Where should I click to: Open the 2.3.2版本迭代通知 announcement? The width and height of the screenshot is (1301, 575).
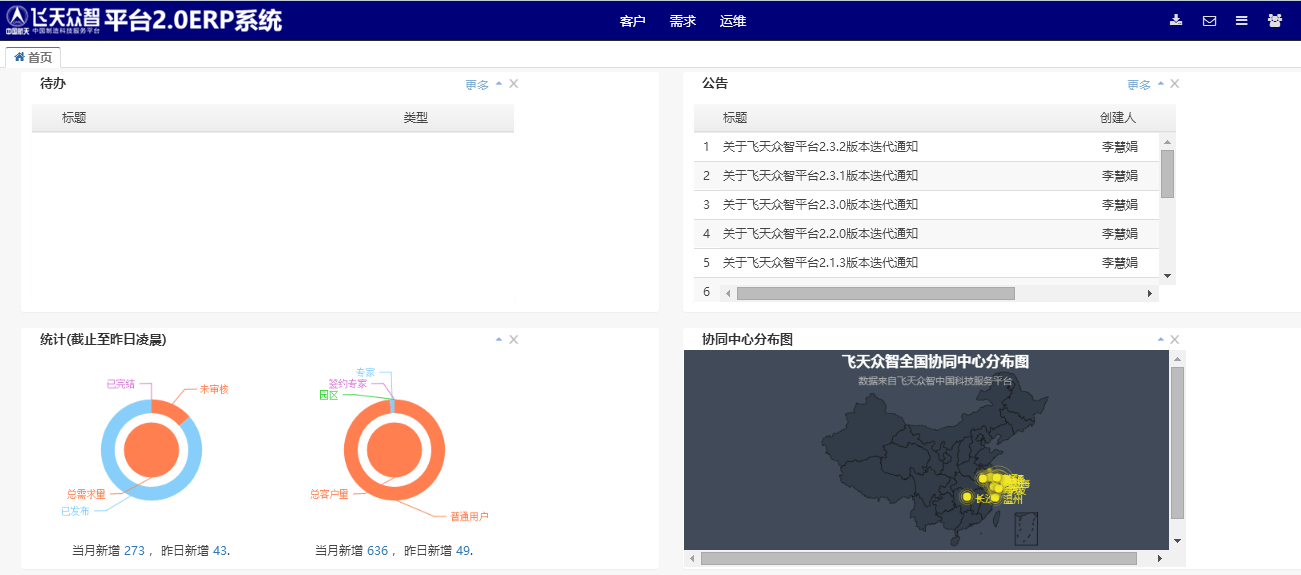pyautogui.click(x=820, y=147)
